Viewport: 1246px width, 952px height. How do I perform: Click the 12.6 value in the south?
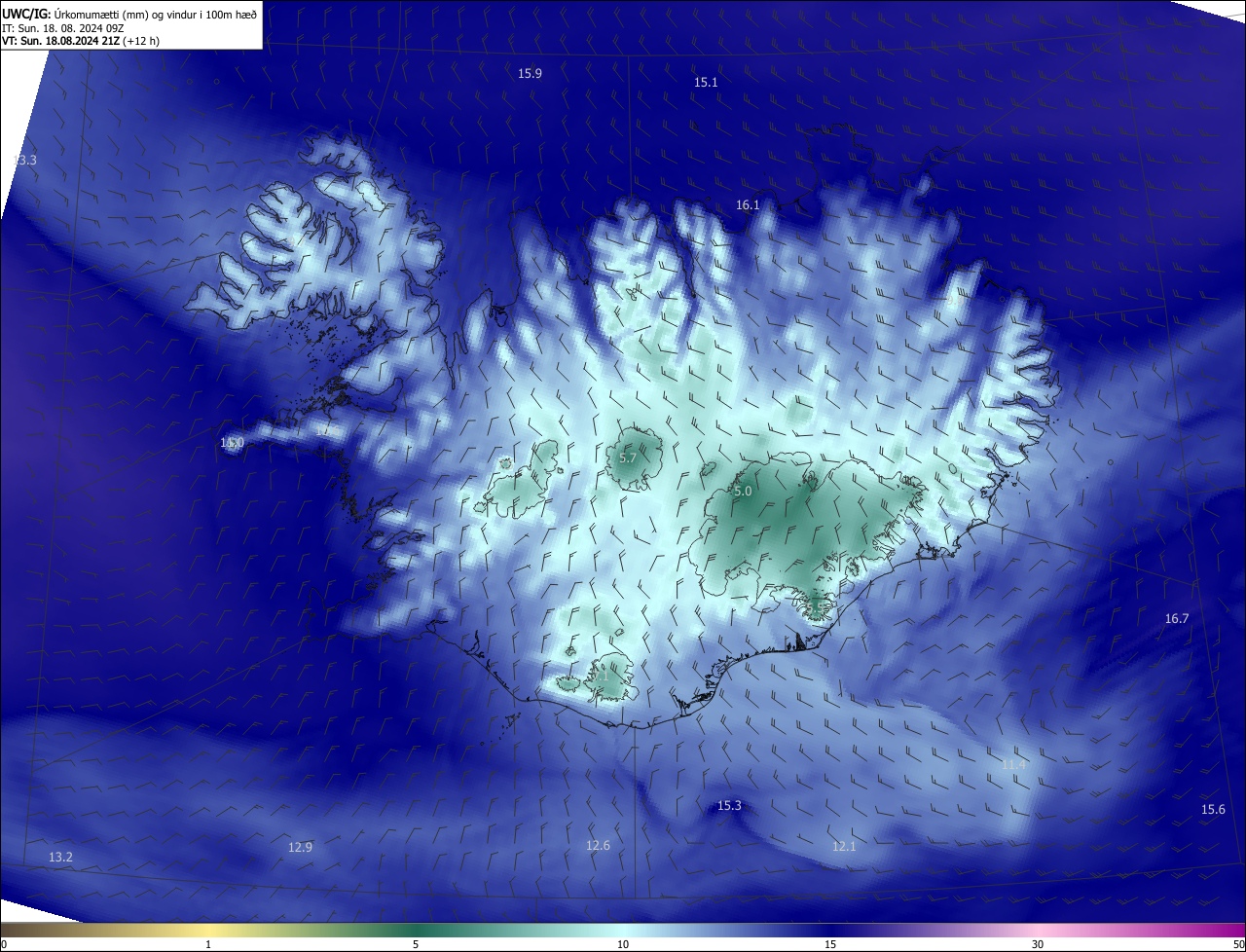point(598,846)
